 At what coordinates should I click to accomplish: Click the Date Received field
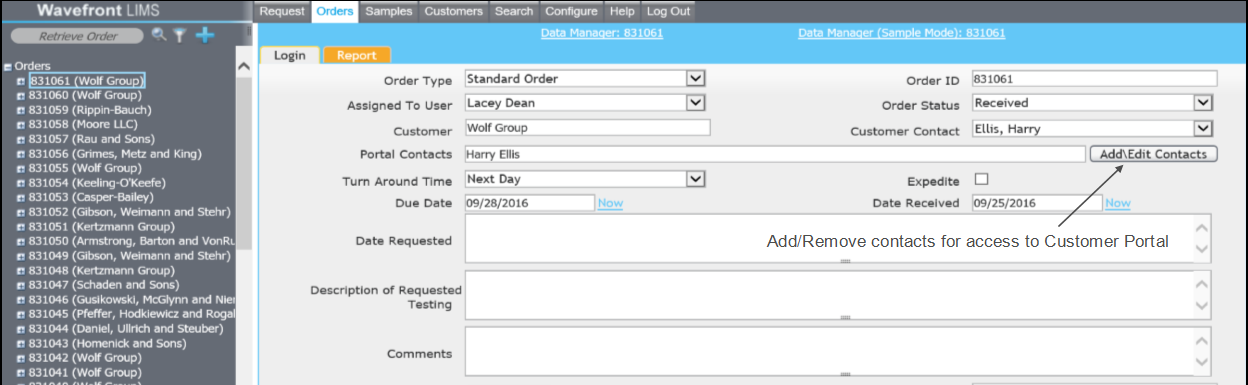point(1037,203)
